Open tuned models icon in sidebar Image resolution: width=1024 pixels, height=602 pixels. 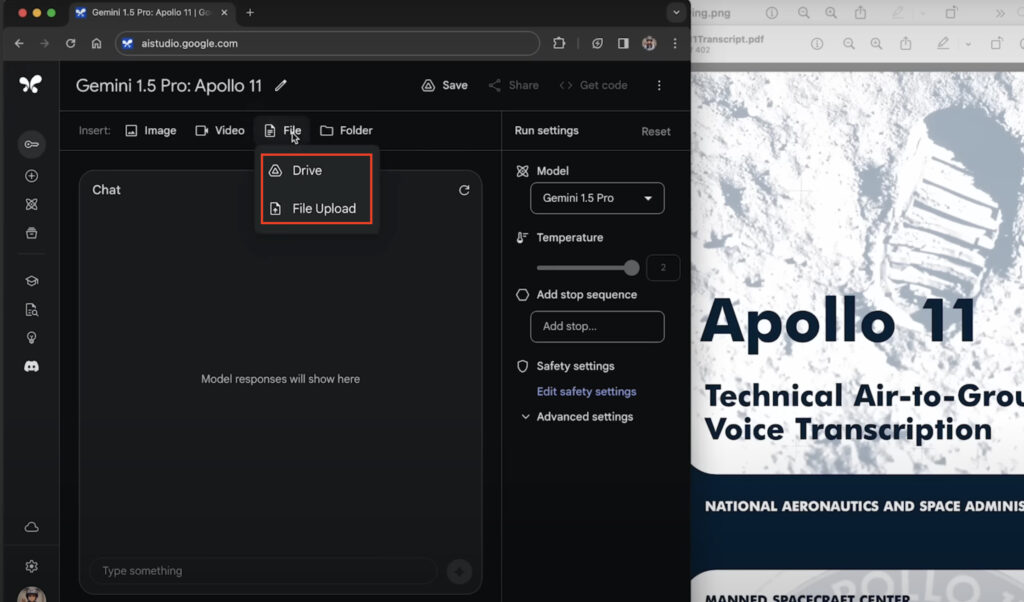[x=31, y=204]
